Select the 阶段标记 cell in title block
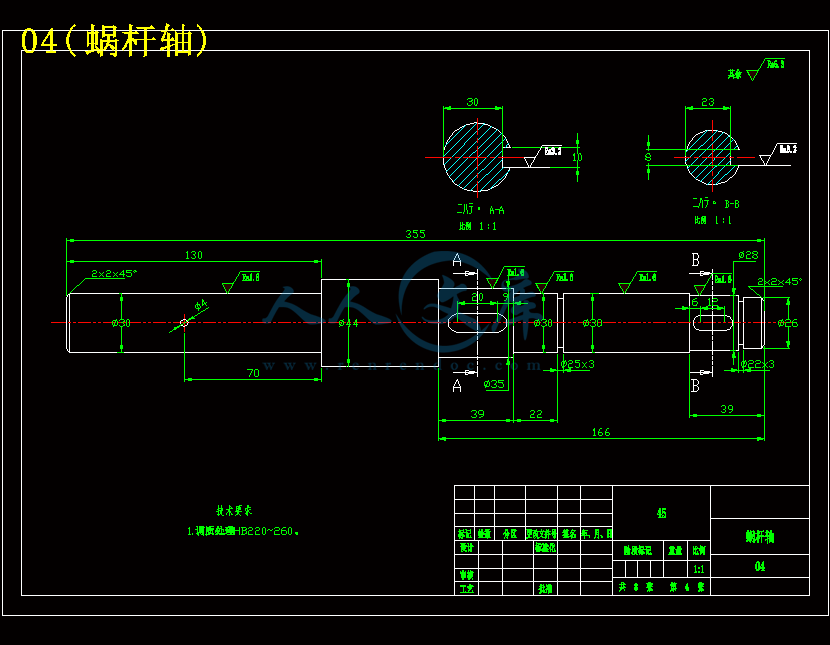Image resolution: width=830 pixels, height=645 pixels. [637, 550]
